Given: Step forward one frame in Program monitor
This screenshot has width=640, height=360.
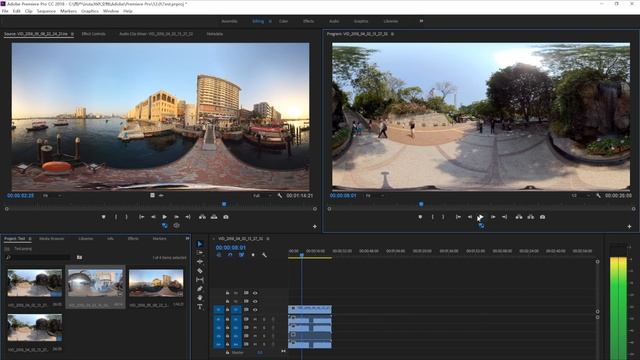Looking at the screenshot, I should [x=493, y=217].
